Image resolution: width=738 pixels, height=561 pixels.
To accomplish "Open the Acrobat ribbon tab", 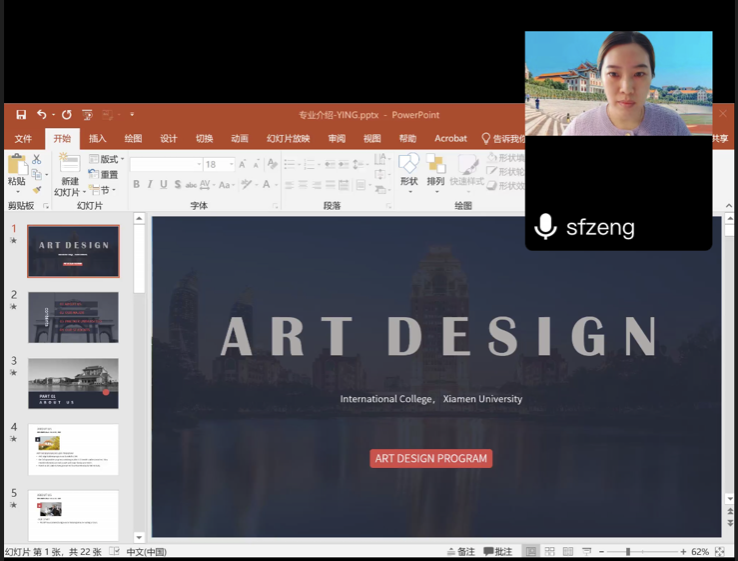I will 451,139.
